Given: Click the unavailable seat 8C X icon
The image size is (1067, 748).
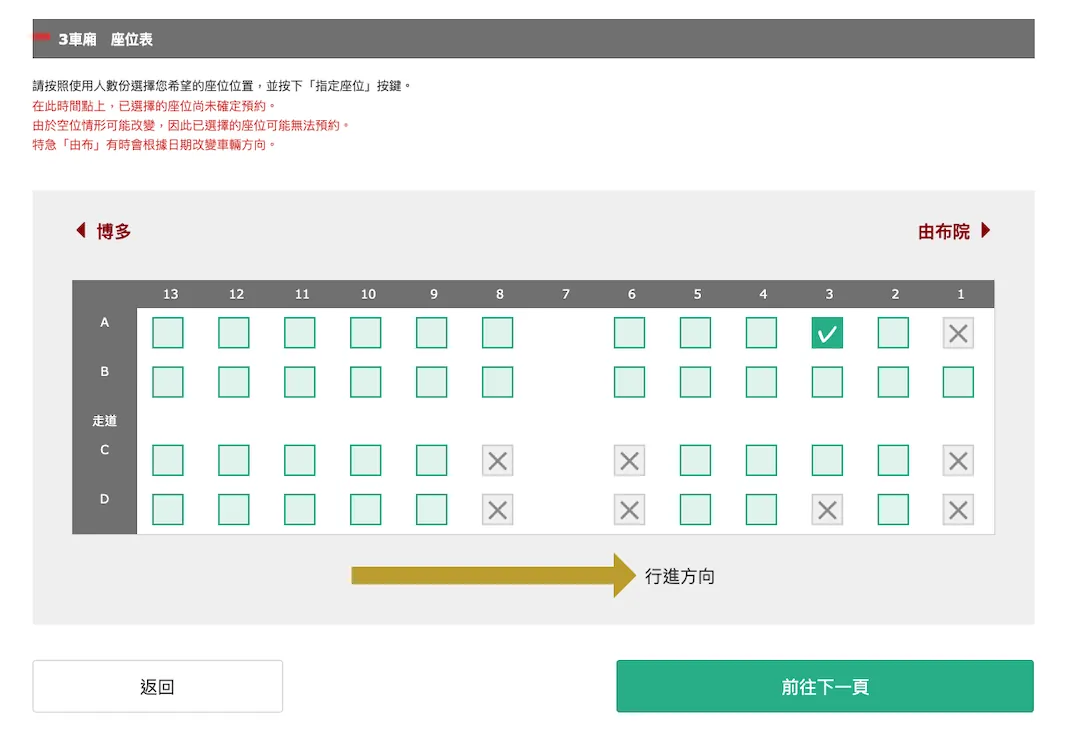Looking at the screenshot, I should (497, 460).
